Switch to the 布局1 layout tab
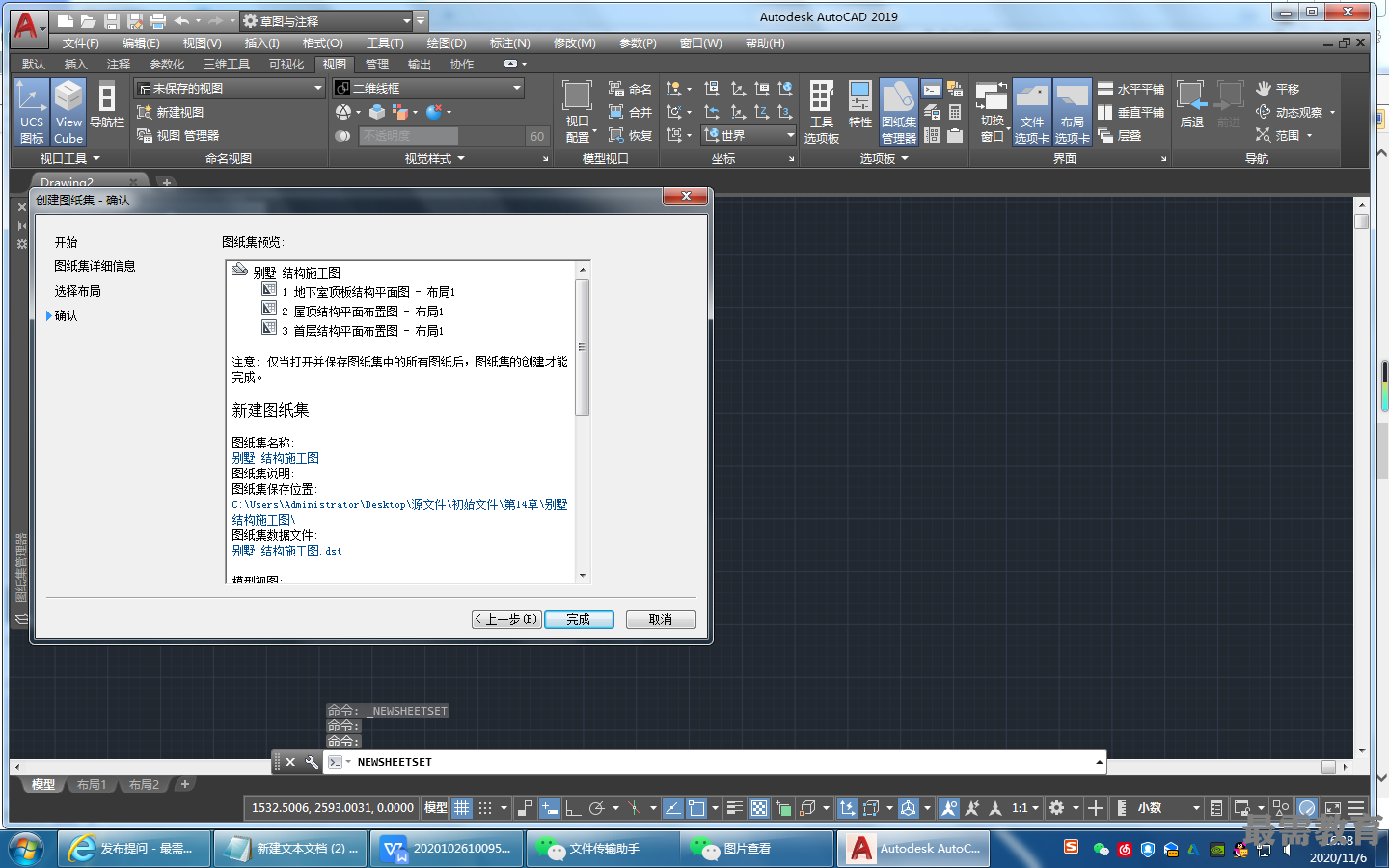The width and height of the screenshot is (1389, 868). tap(92, 784)
